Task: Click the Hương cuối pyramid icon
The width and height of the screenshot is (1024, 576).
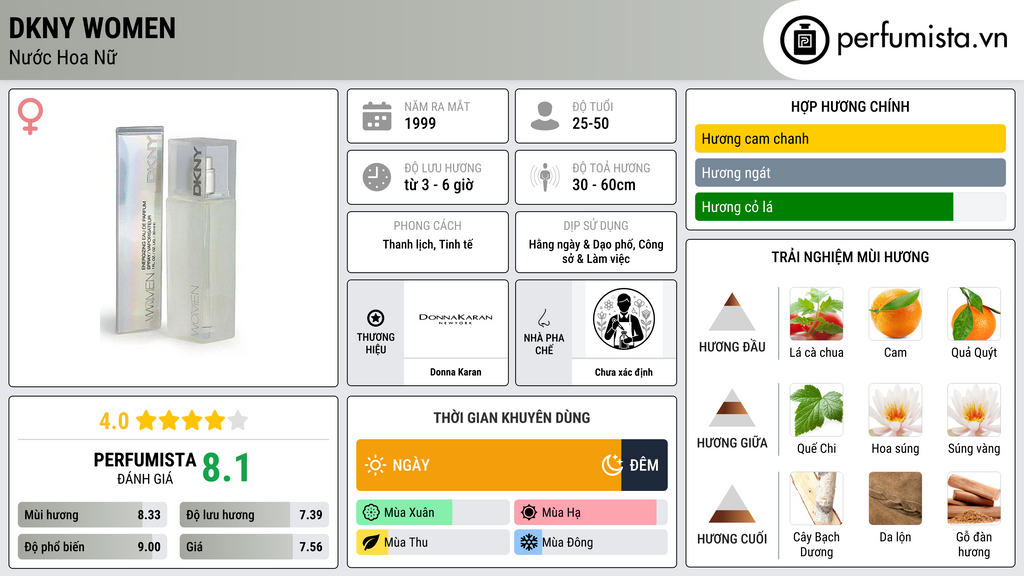Action: pos(732,504)
